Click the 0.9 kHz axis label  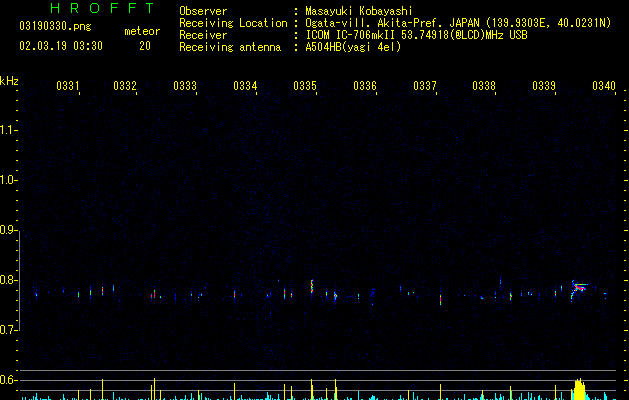[x=8, y=230]
